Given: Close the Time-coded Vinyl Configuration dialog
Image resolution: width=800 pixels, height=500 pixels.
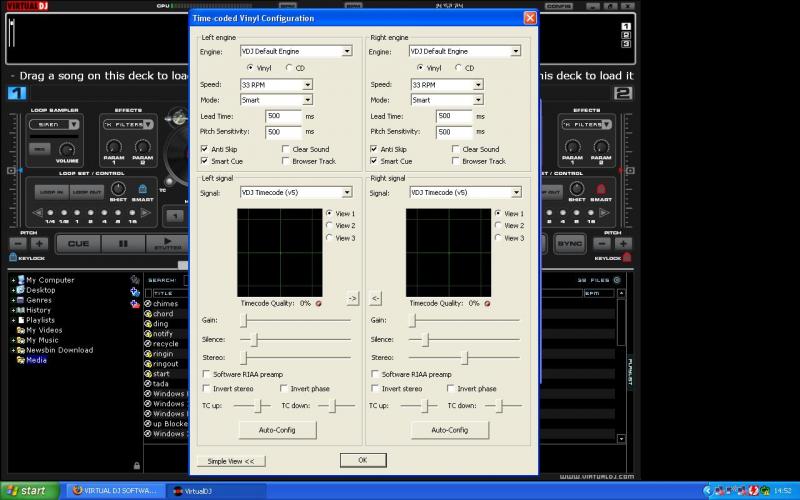Looking at the screenshot, I should pos(530,18).
